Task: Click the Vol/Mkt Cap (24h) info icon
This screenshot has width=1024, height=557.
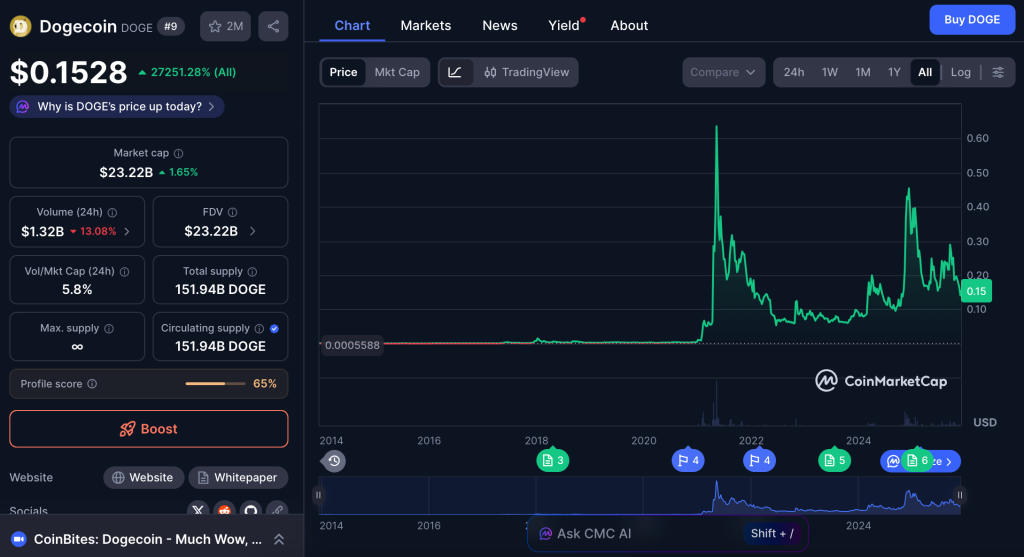Action: [124, 272]
